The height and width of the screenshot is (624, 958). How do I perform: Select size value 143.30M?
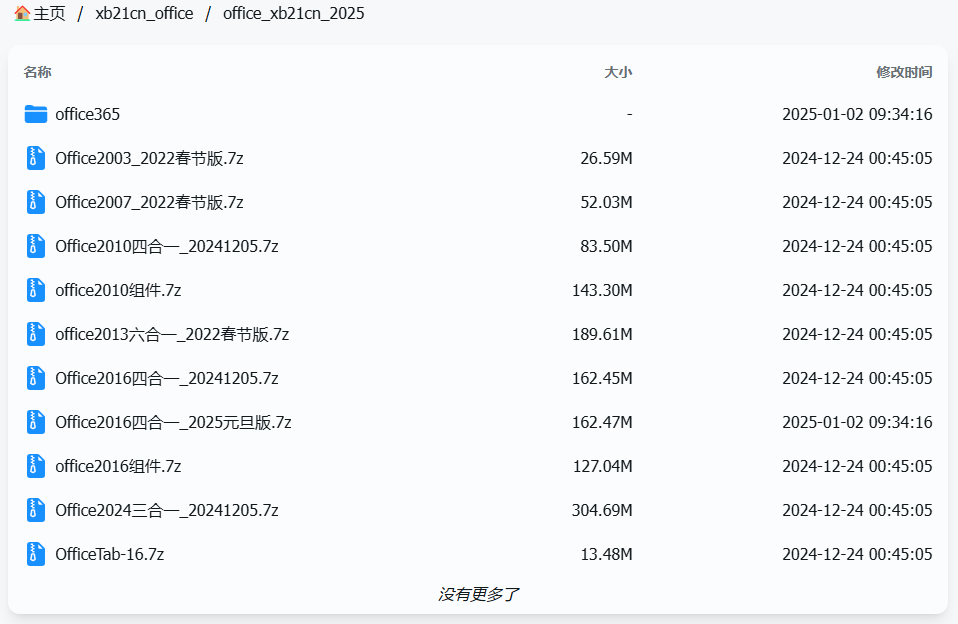[602, 290]
